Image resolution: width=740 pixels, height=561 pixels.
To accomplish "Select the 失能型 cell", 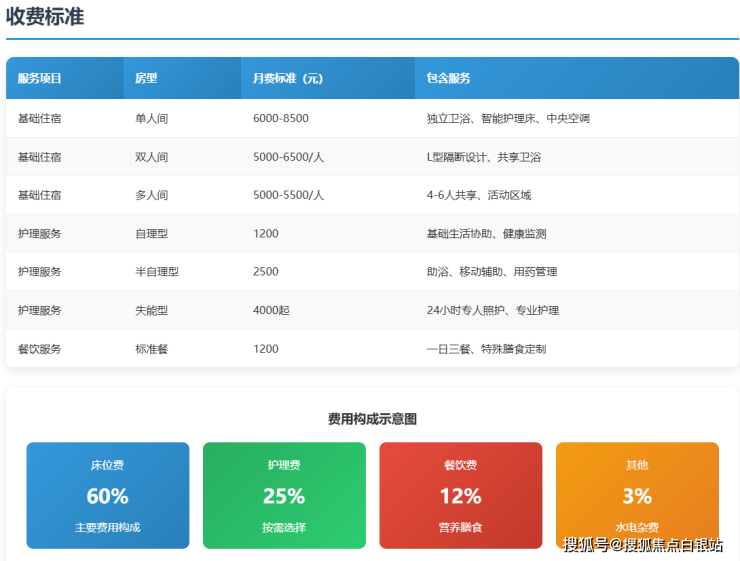I will tap(151, 311).
